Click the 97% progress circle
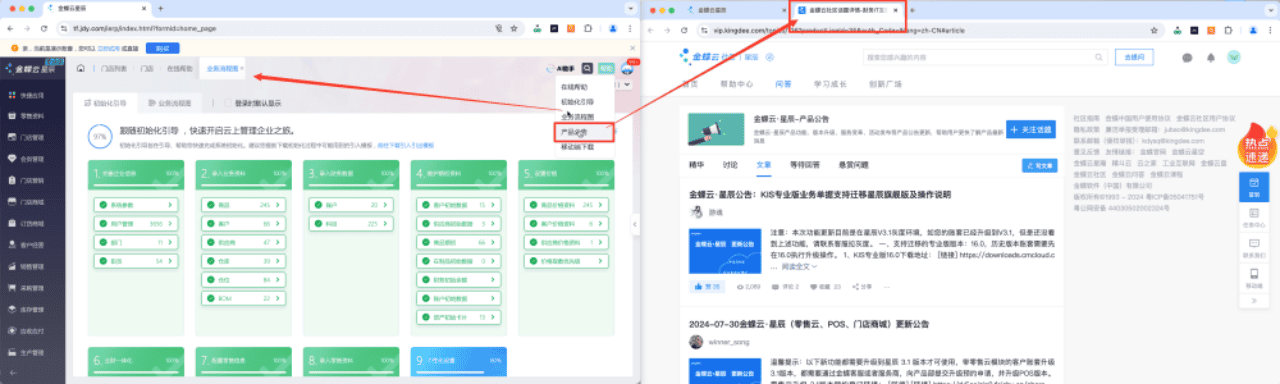The height and width of the screenshot is (384, 1280). click(x=100, y=135)
